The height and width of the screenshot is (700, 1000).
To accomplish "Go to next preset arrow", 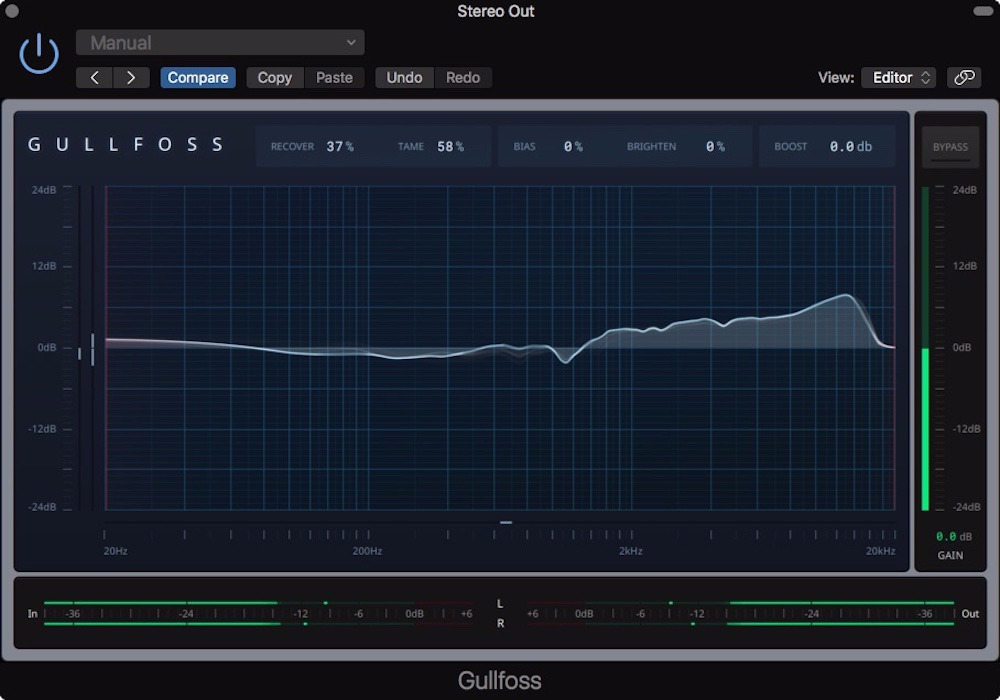I will click(x=131, y=78).
